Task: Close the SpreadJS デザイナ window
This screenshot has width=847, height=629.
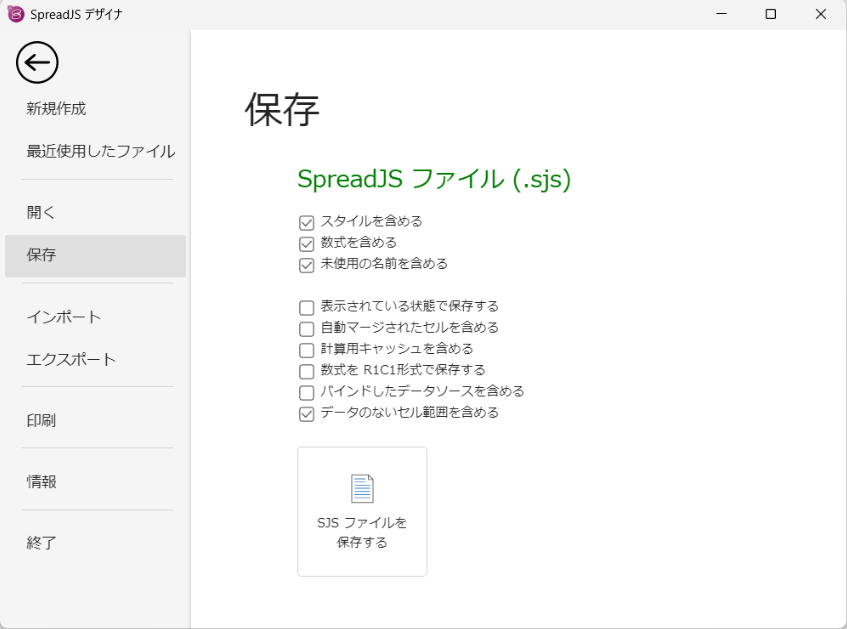Action: pyautogui.click(x=821, y=14)
